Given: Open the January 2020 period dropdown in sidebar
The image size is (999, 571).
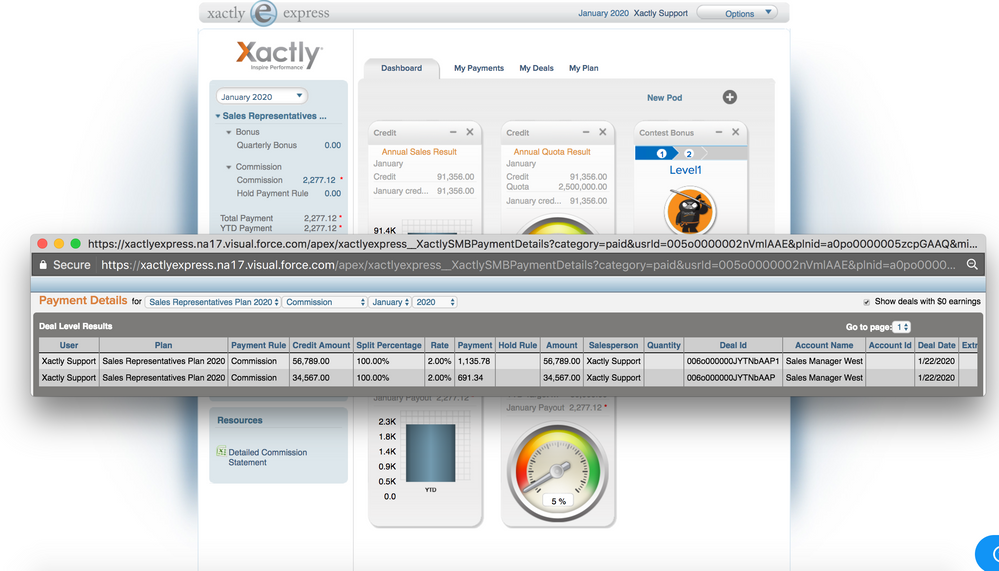Looking at the screenshot, I should click(262, 97).
